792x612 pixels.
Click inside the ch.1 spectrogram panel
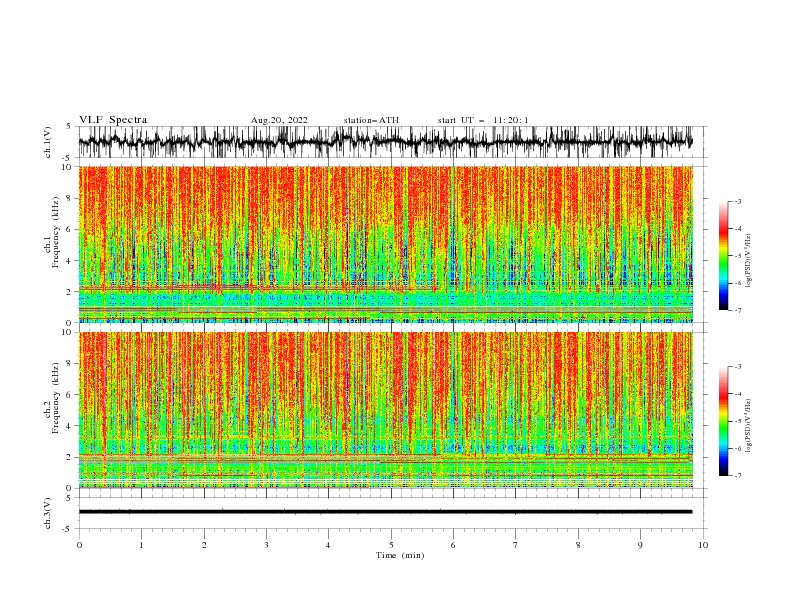click(385, 244)
